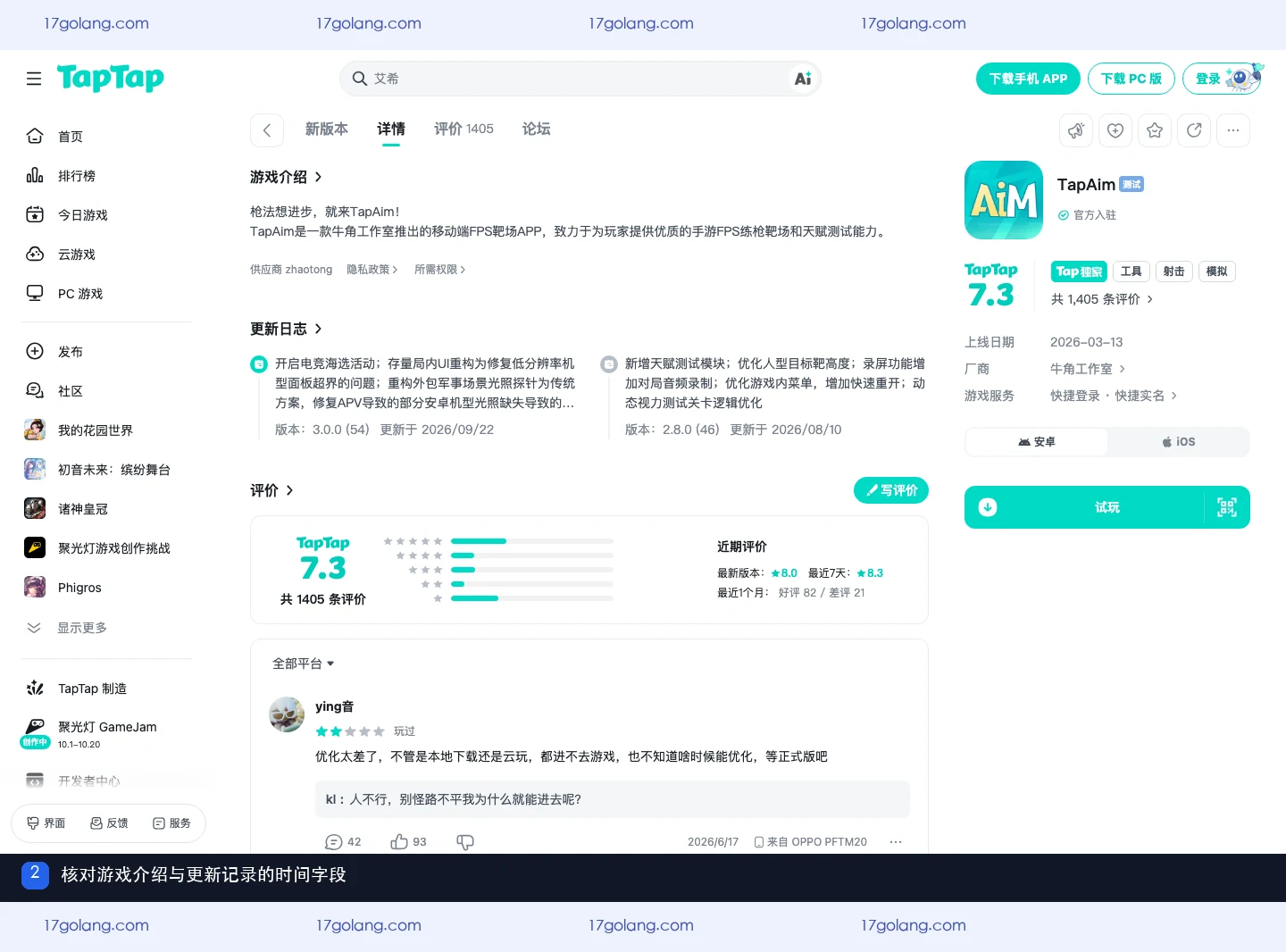Click the one-star rating distribution bar
The height and width of the screenshot is (952, 1286).
(532, 598)
